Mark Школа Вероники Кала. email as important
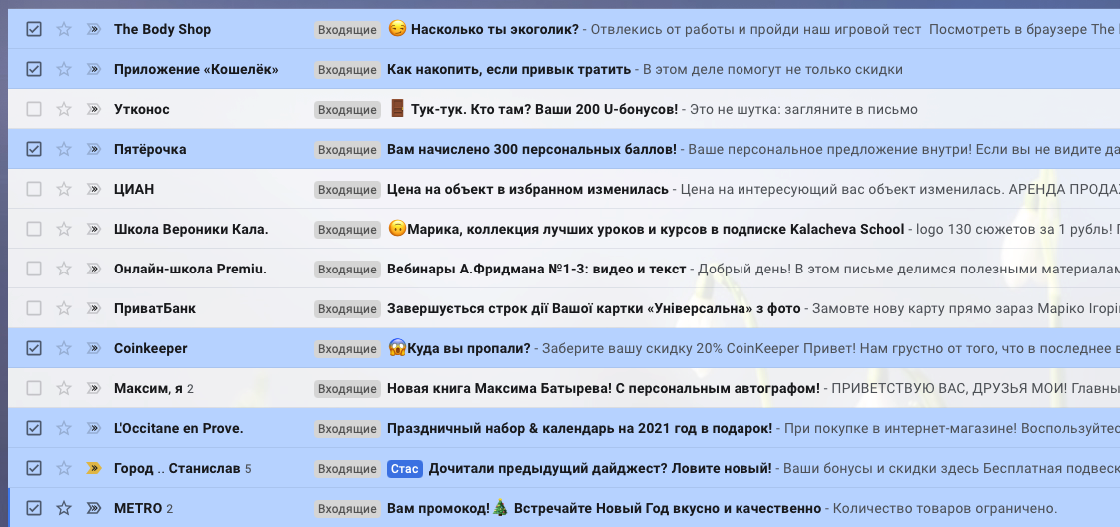Image resolution: width=1120 pixels, height=527 pixels. pos(94,229)
